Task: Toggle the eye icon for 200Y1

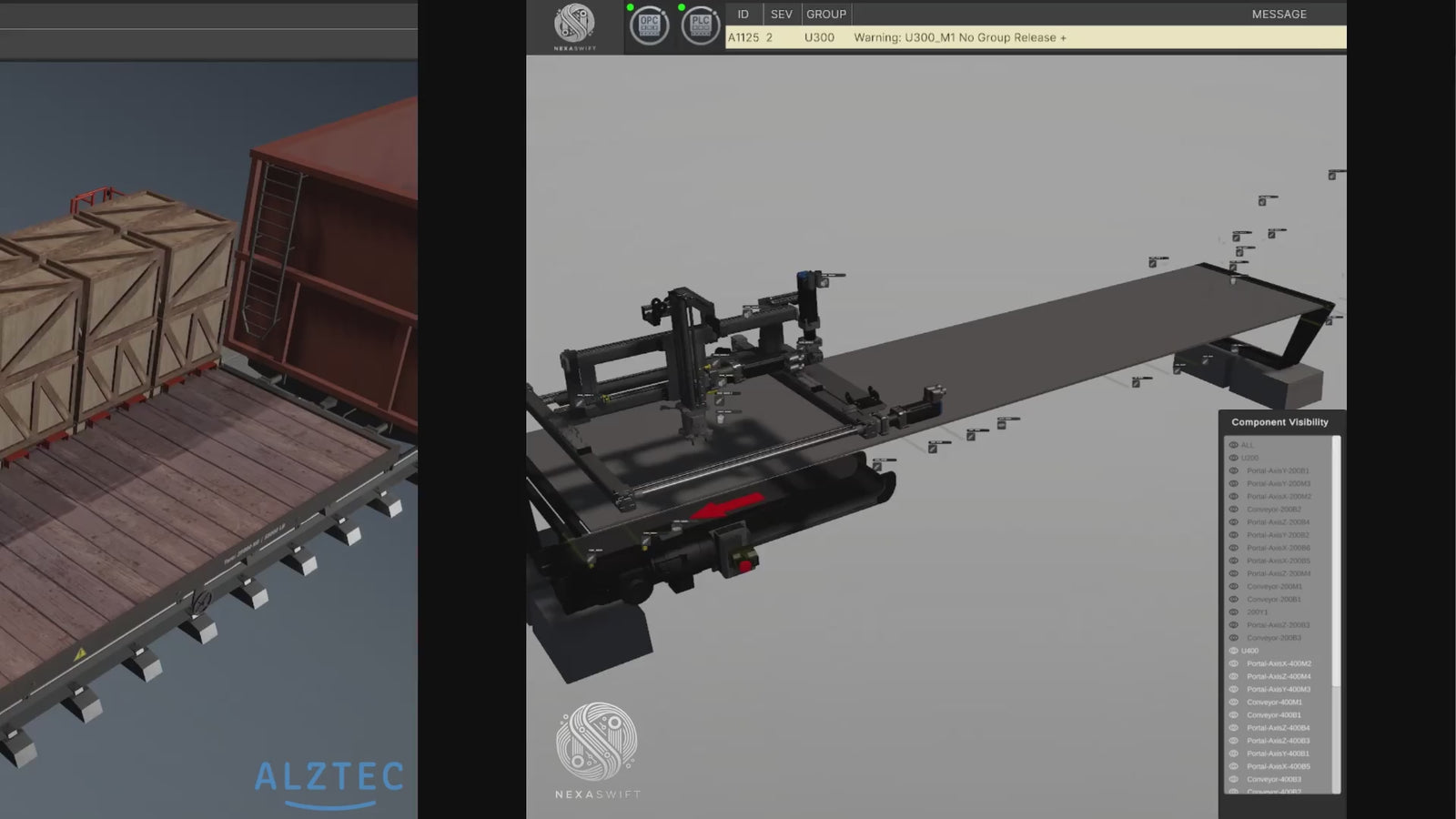Action: [x=1234, y=612]
